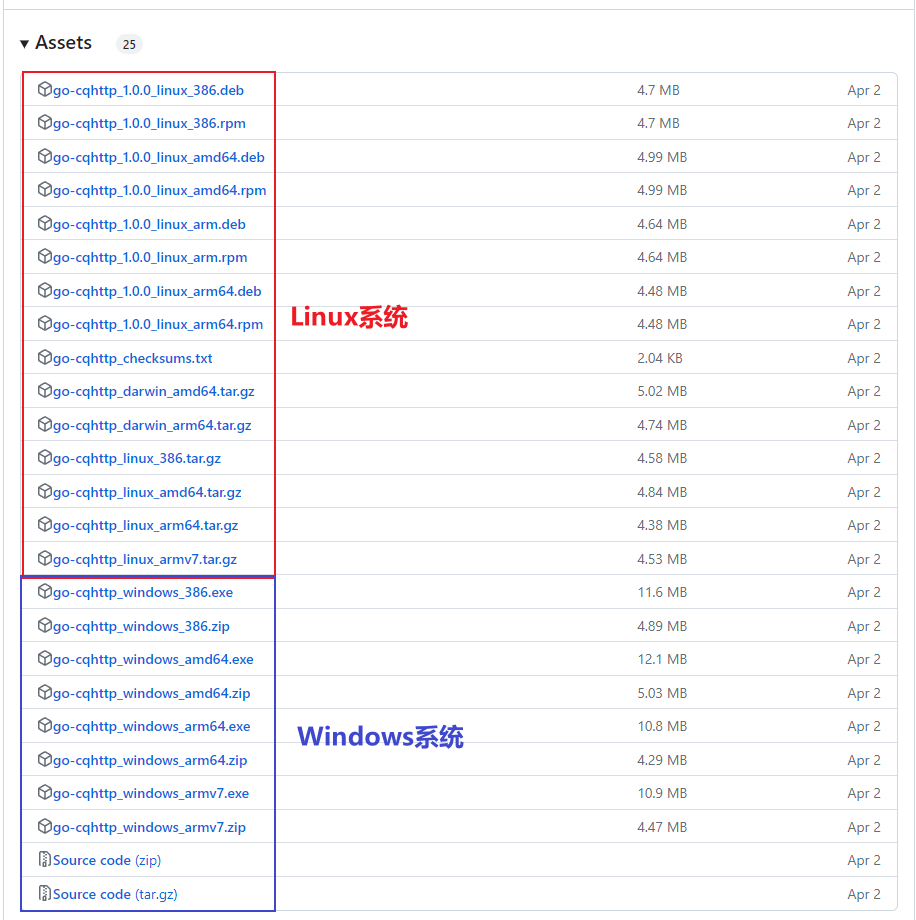Click package icon beside go-cqhttp_1.0.0_linux_arm.rpm
The image size is (916, 920).
coord(45,256)
